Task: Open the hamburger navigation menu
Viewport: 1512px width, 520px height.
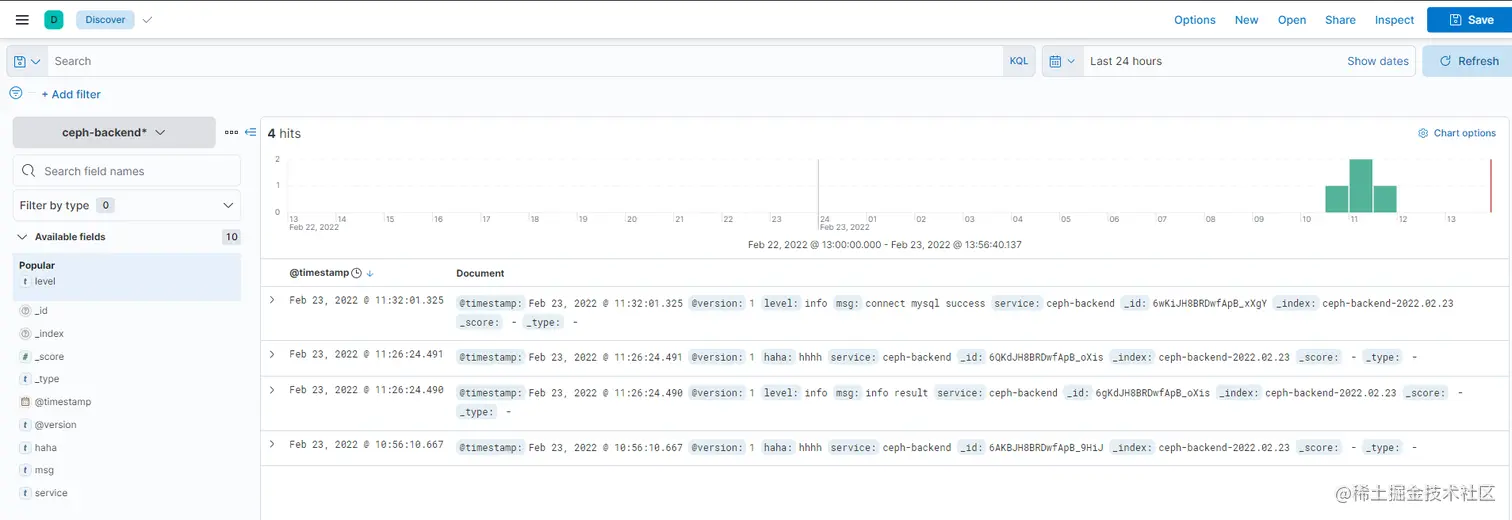Action: click(22, 19)
